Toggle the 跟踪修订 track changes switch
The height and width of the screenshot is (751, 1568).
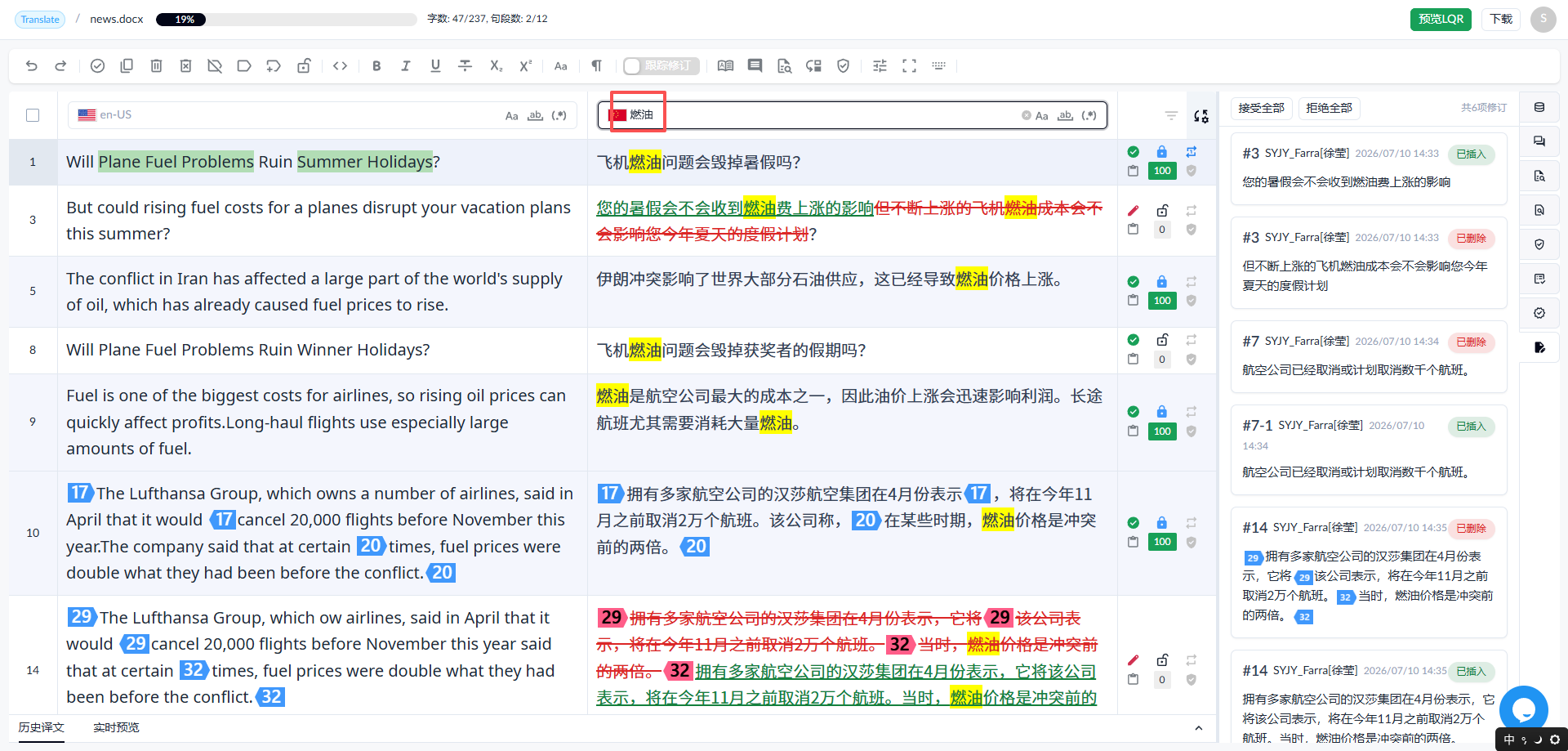pos(661,66)
